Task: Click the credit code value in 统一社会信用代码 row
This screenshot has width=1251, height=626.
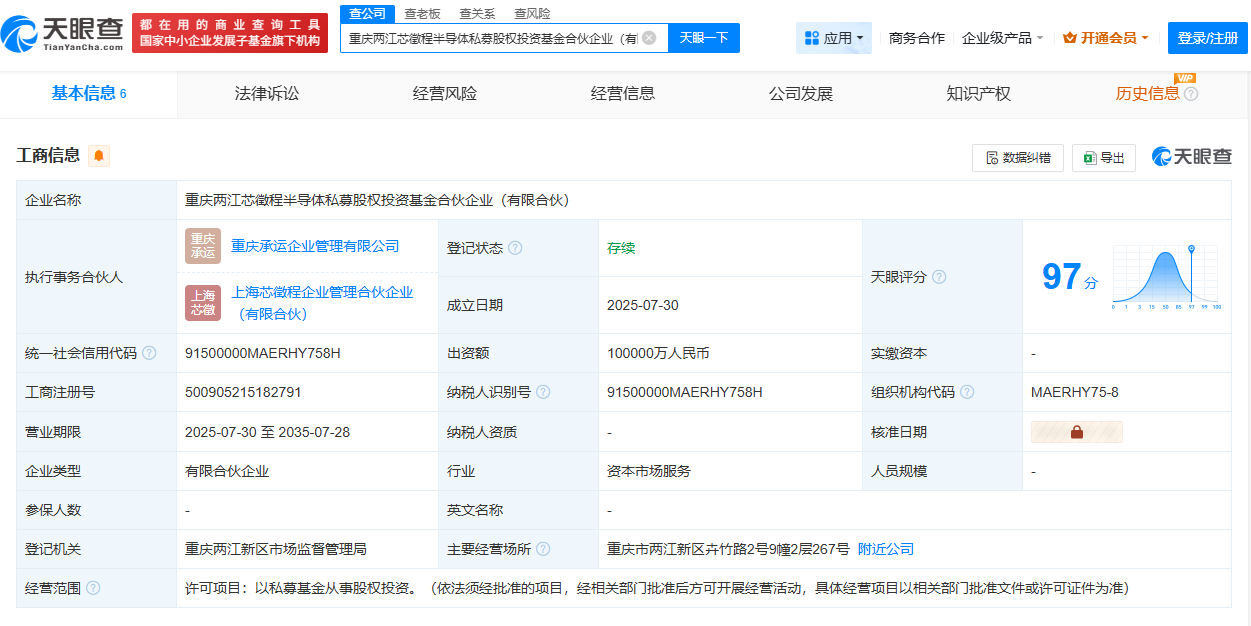Action: tap(263, 353)
